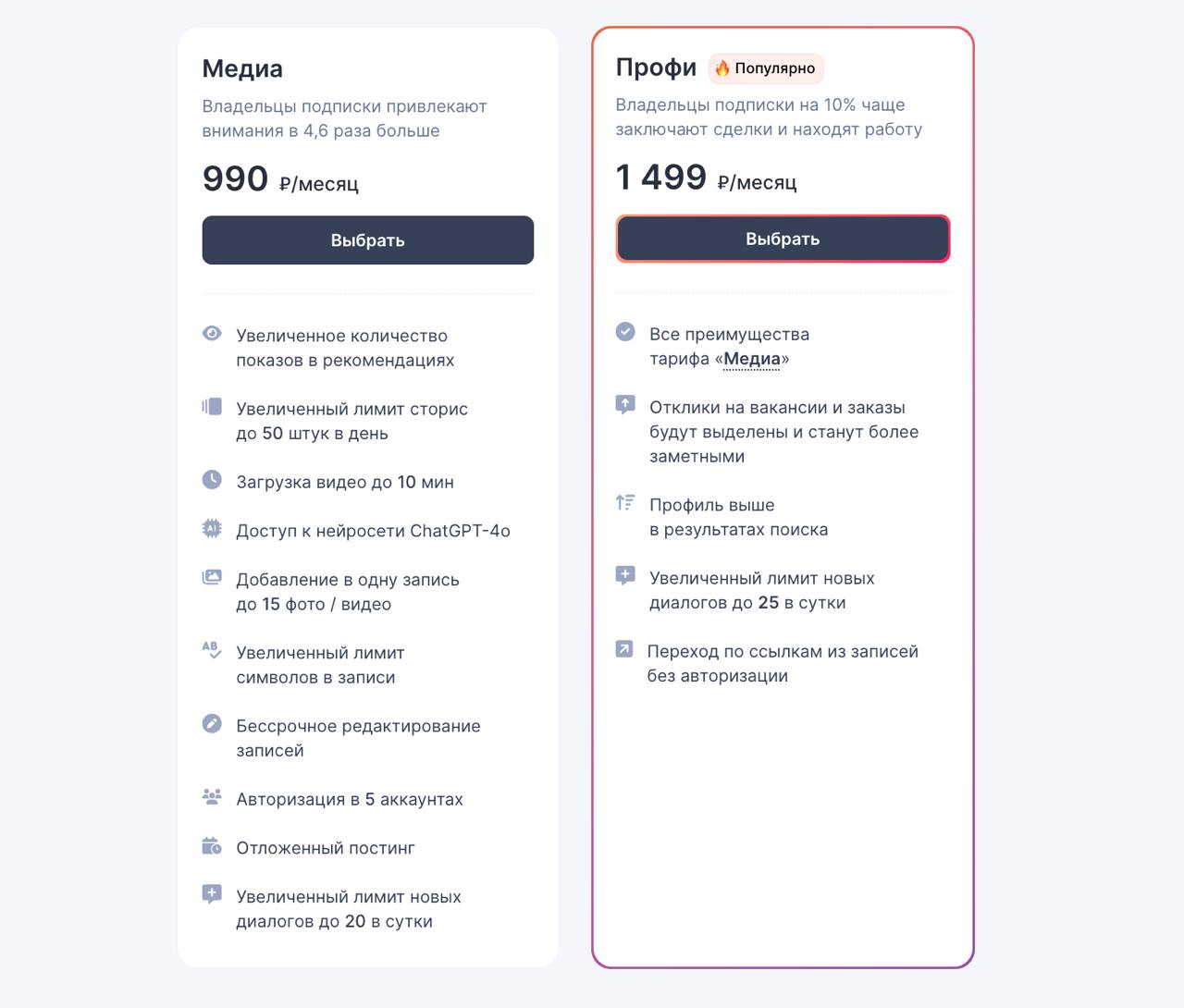Select the stories limit icon in Медиа card

coord(212,406)
